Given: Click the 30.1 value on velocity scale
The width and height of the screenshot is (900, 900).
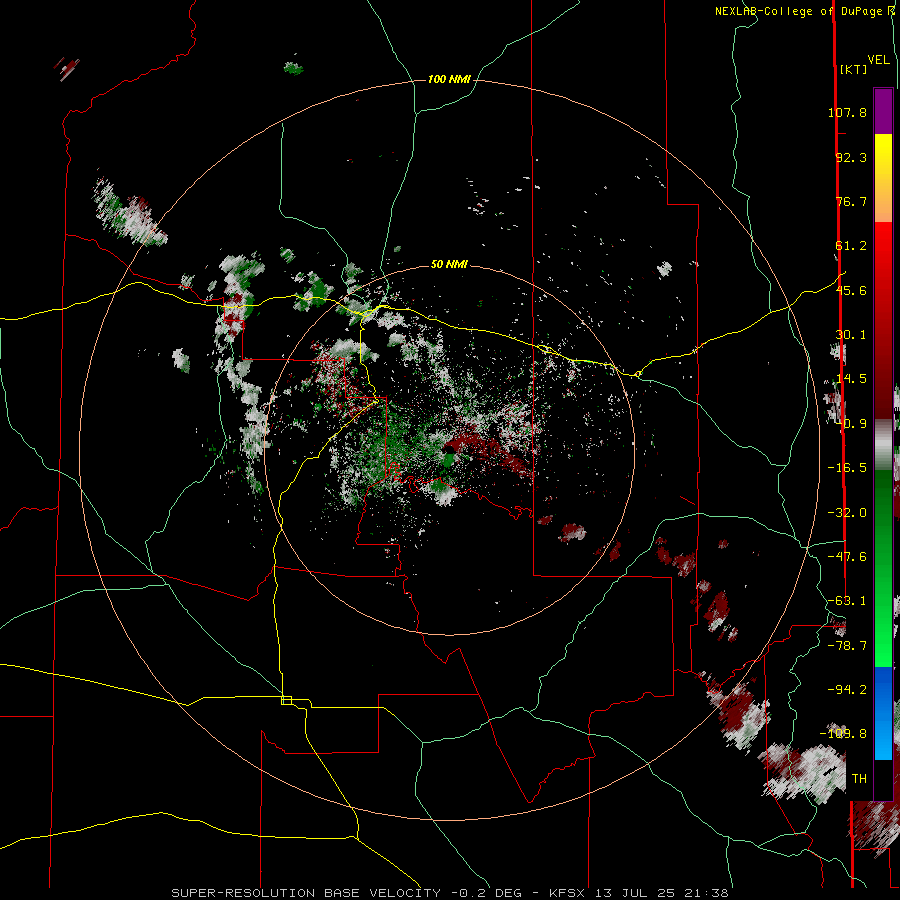Looking at the screenshot, I should click(x=851, y=335).
